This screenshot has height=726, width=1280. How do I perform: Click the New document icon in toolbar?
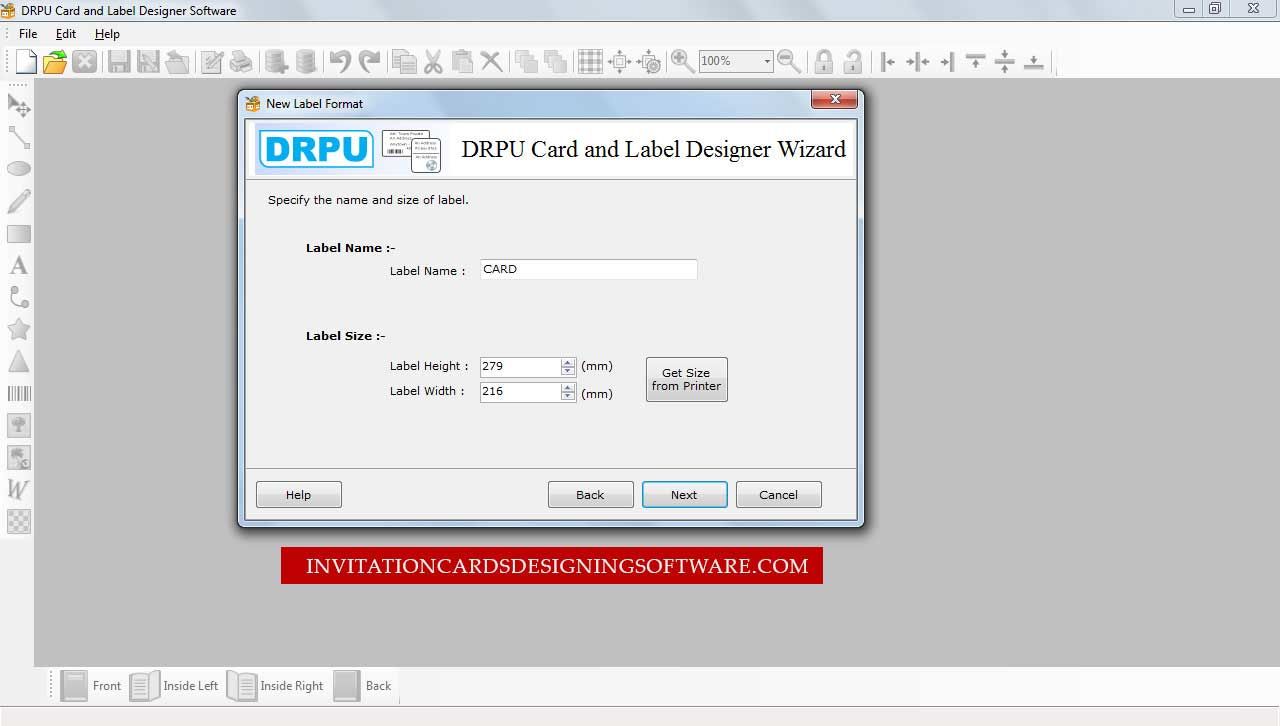26,62
